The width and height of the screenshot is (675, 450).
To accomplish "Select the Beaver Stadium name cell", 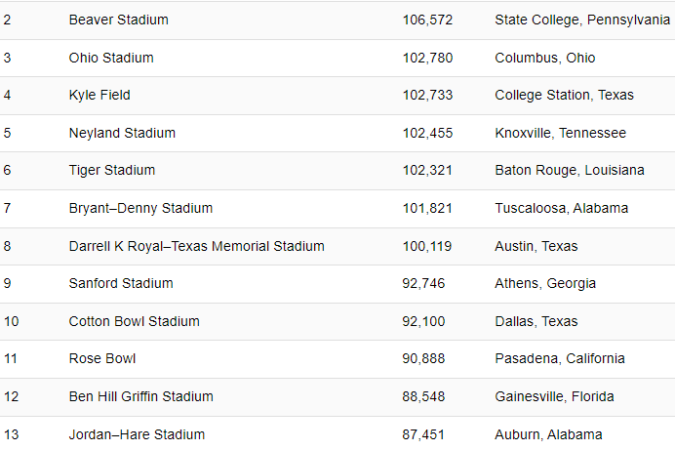I will click(118, 20).
